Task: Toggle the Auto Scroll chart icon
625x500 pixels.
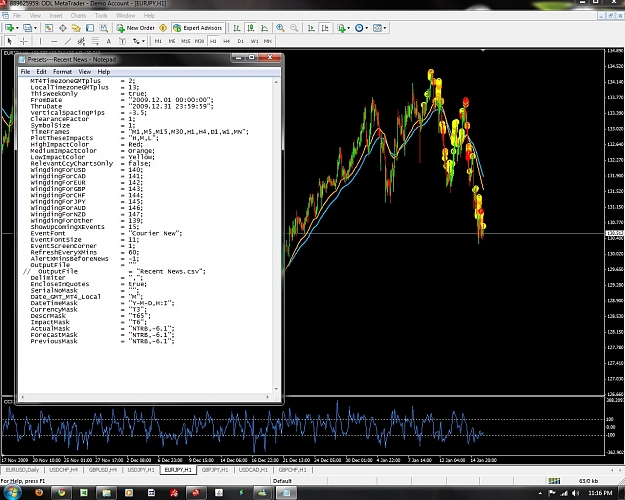Action: click(x=311, y=28)
